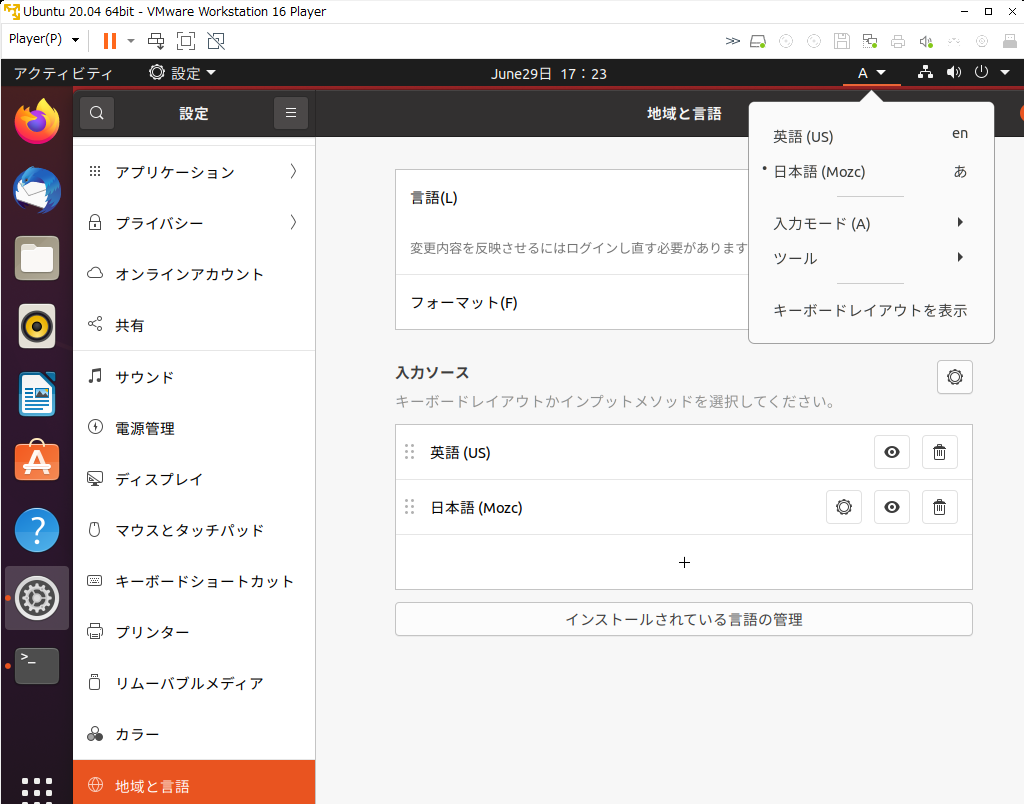The width and height of the screenshot is (1024, 804).
Task: Enter full screen mode in VMware
Action: pos(186,40)
